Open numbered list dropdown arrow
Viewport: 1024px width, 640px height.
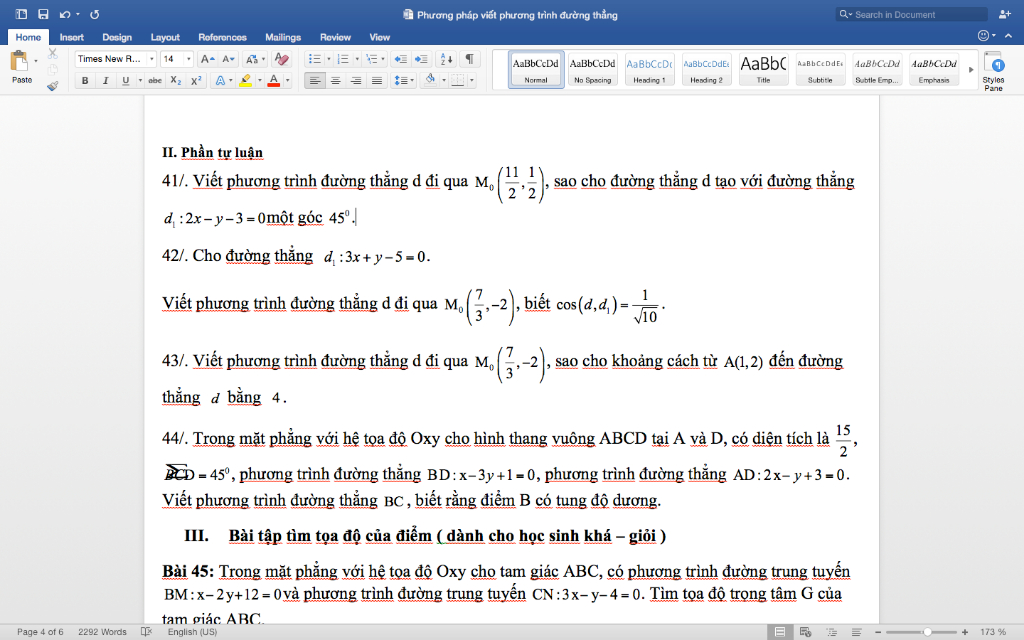pyautogui.click(x=357, y=59)
